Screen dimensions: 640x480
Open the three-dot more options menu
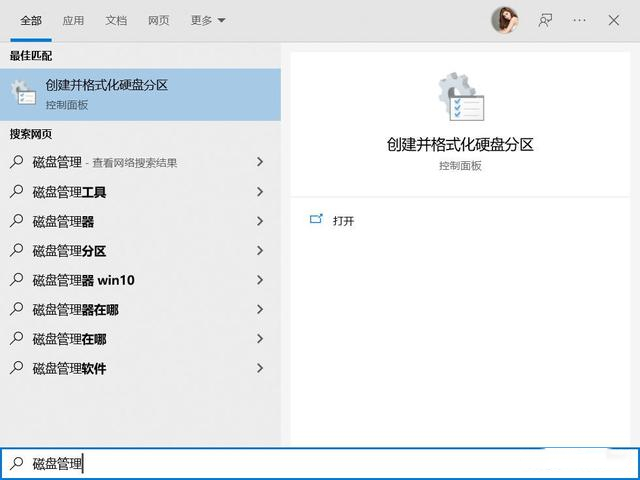(579, 20)
